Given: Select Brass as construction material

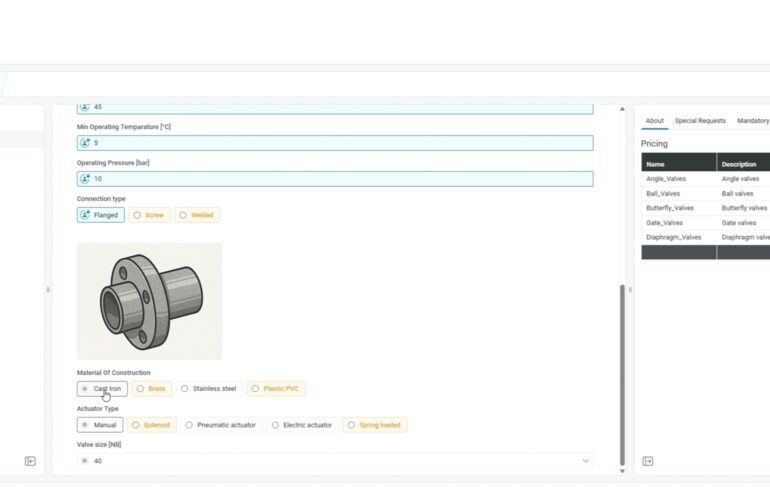Looking at the screenshot, I should (x=151, y=389).
